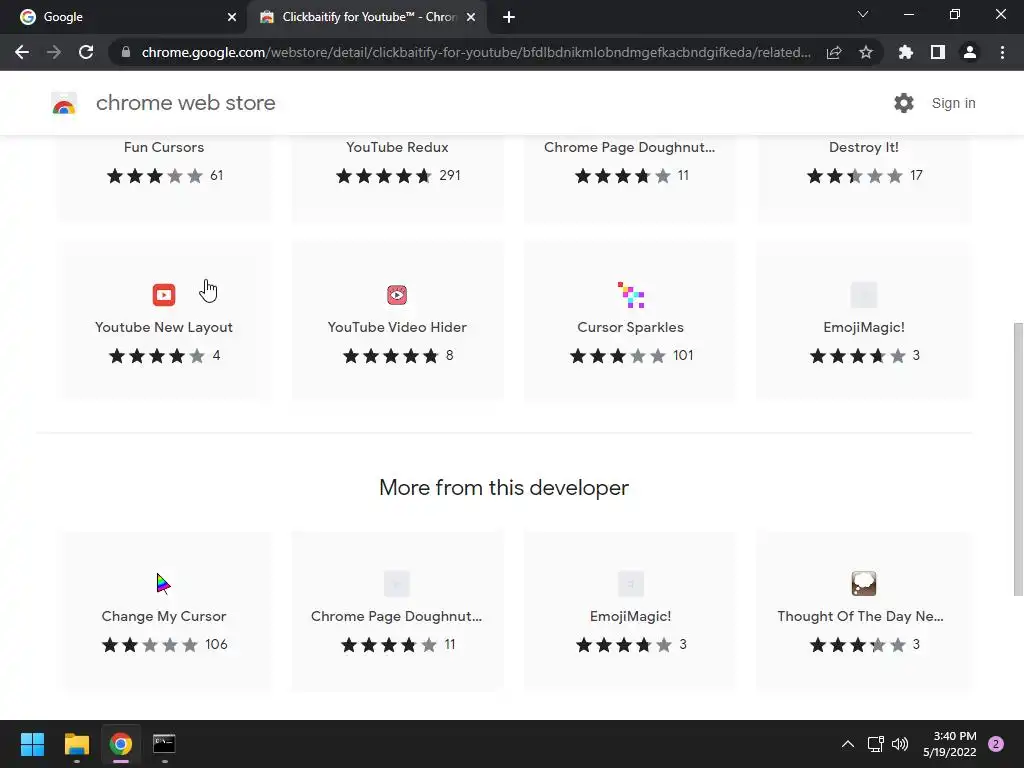Click the More from this developer heading
This screenshot has height=768, width=1024.
[504, 488]
